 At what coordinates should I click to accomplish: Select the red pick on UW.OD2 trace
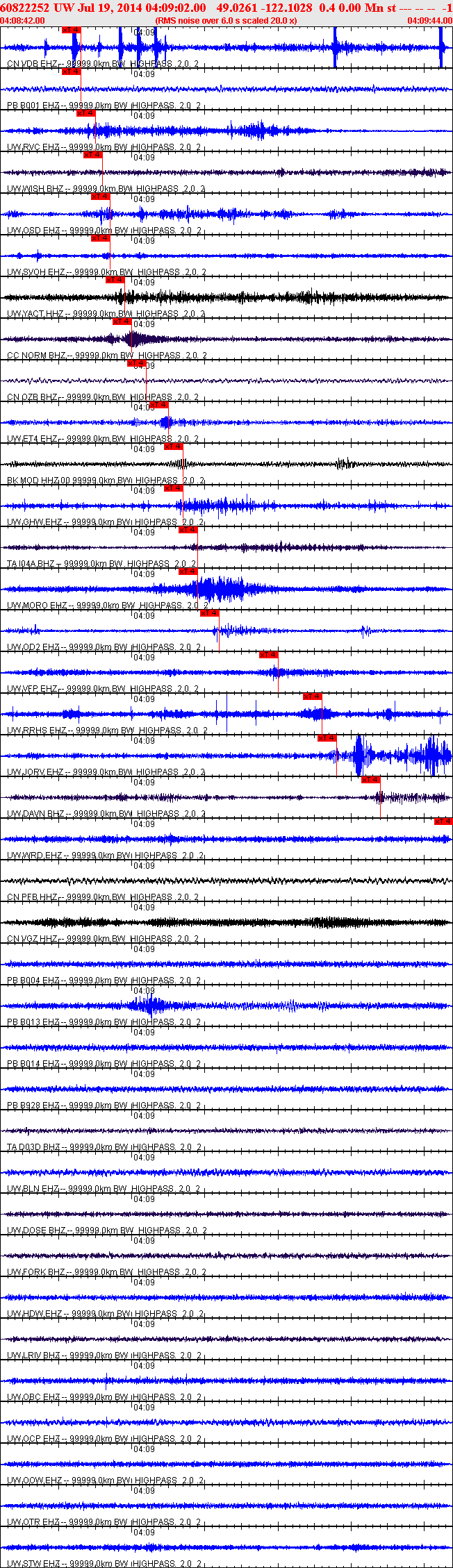tap(210, 613)
